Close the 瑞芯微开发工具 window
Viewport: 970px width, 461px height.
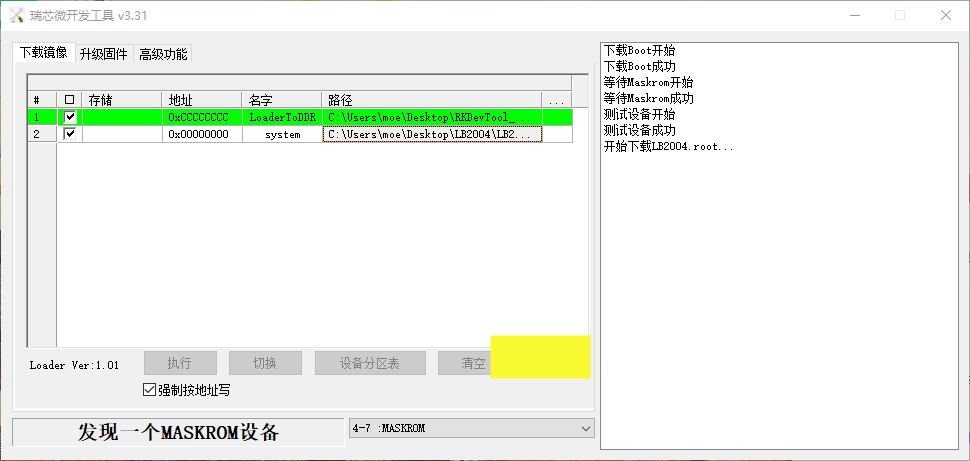[x=946, y=15]
